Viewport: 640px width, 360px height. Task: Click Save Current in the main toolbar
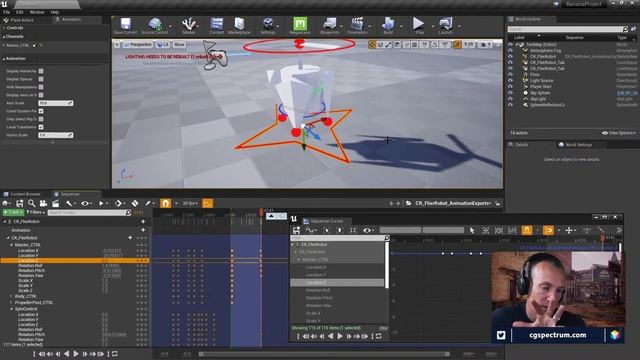pyautogui.click(x=125, y=26)
